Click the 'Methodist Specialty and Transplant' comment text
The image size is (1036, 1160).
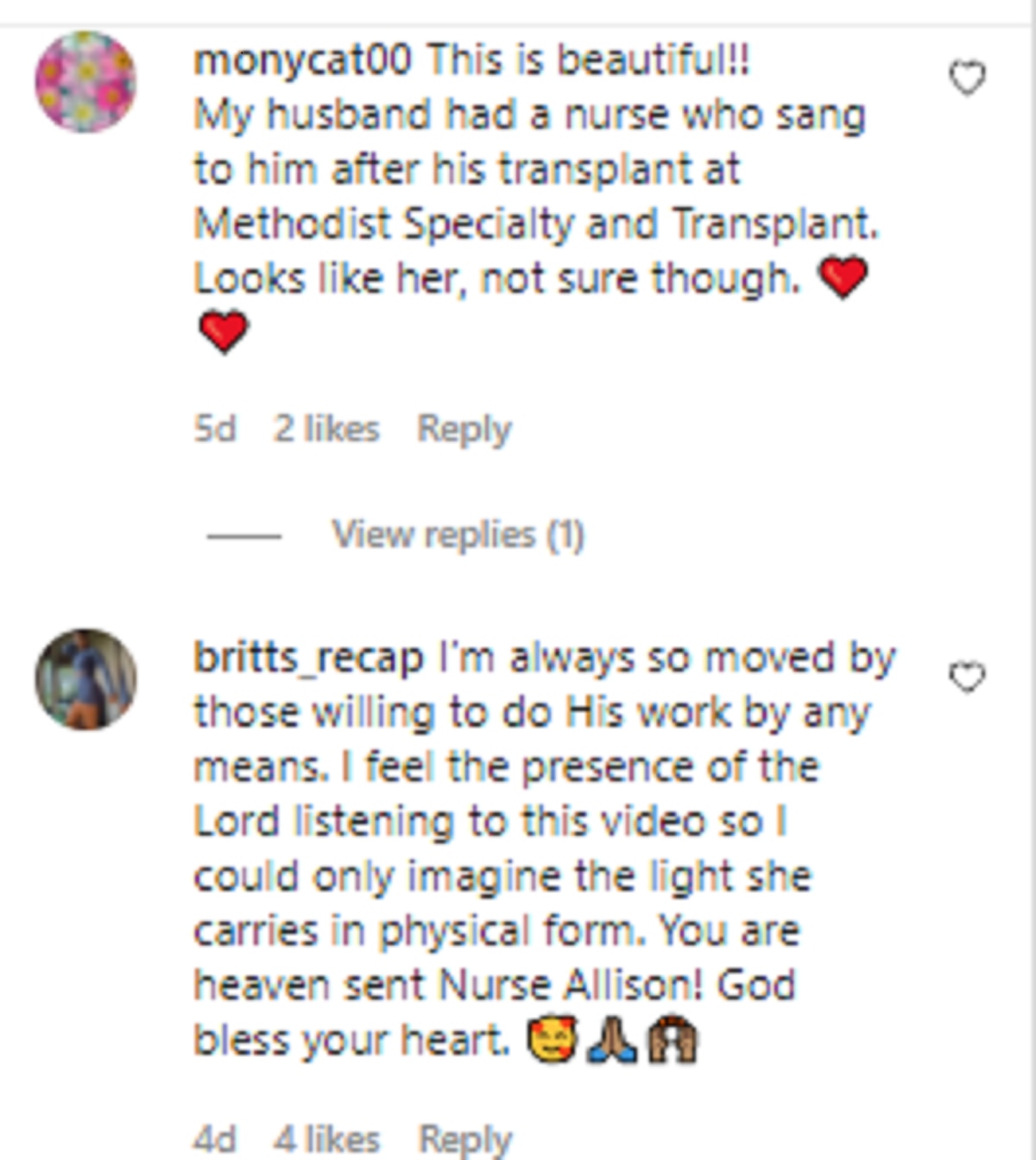535,224
